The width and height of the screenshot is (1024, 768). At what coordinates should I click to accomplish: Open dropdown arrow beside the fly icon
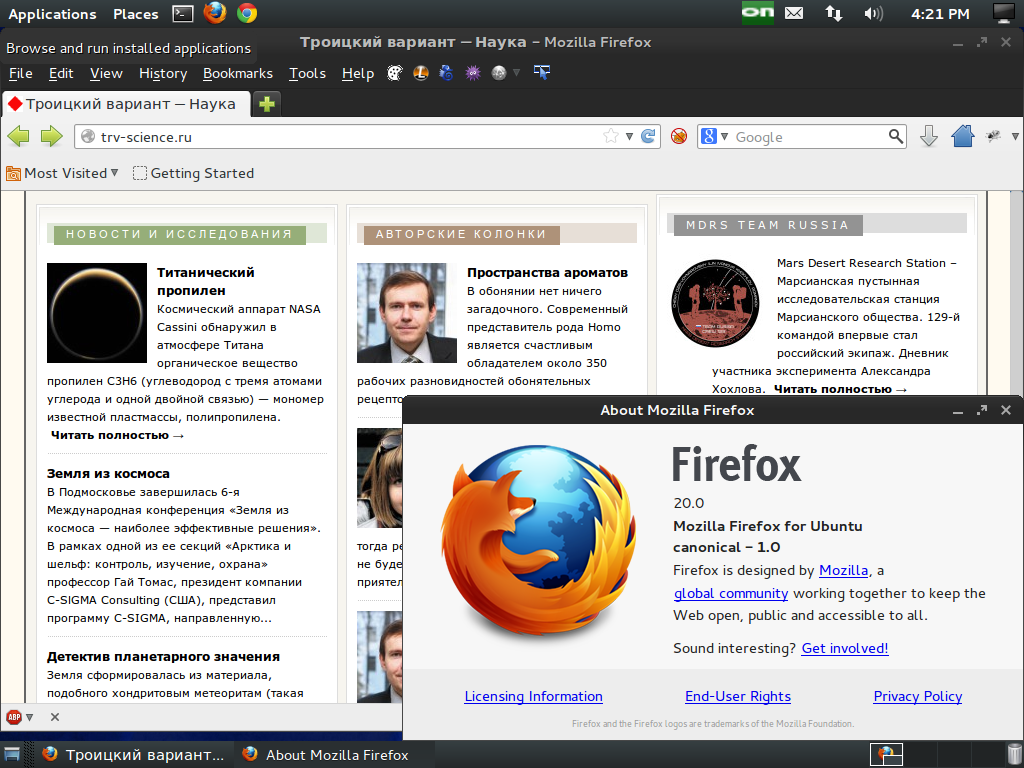(1015, 136)
